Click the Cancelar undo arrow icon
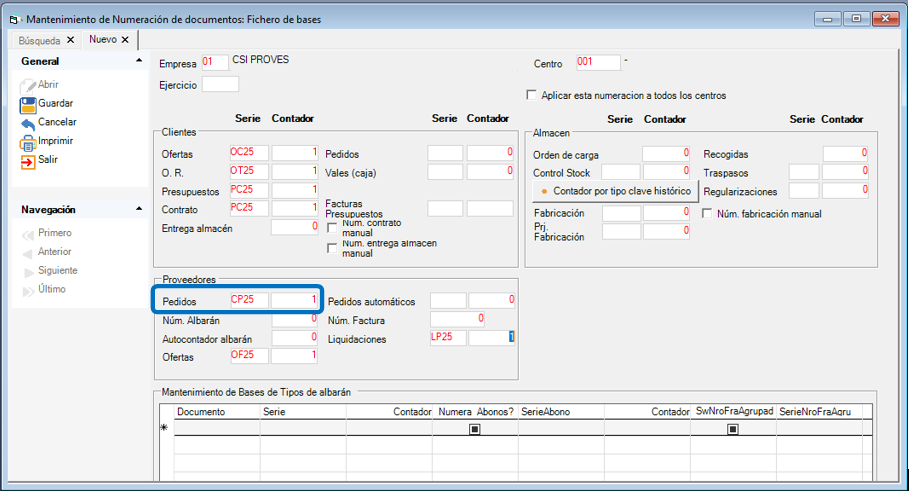Image resolution: width=910 pixels, height=491 pixels. pyautogui.click(x=27, y=124)
